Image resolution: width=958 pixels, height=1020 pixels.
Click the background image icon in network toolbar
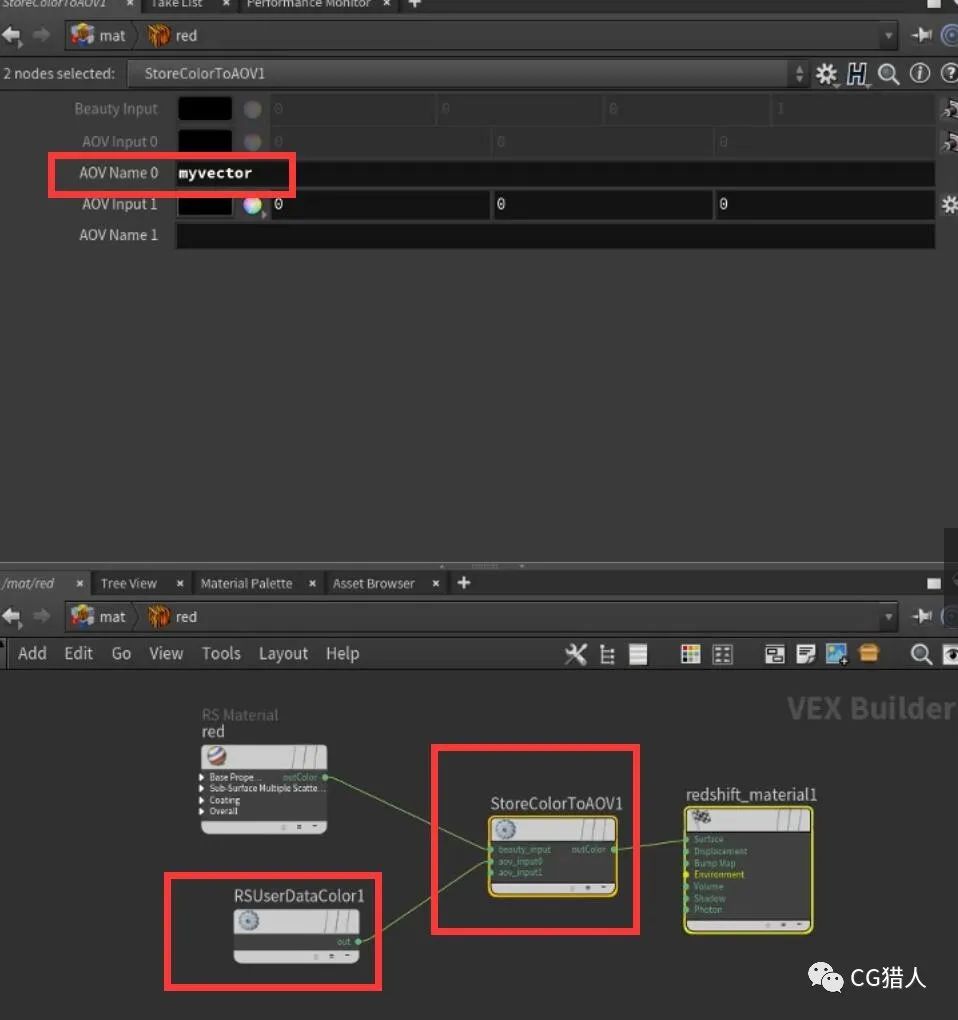[x=836, y=653]
